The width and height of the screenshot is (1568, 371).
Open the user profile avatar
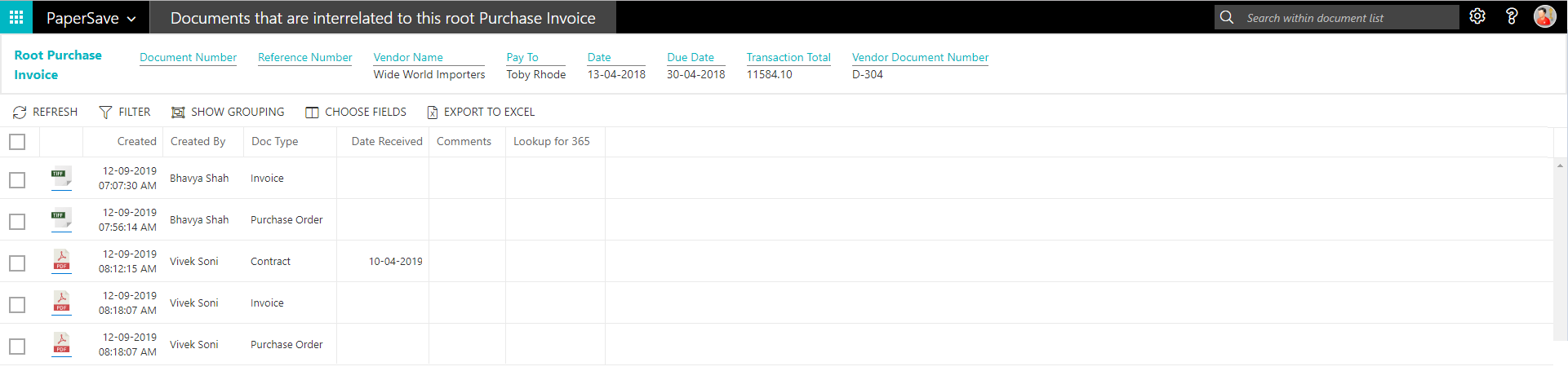click(1544, 16)
